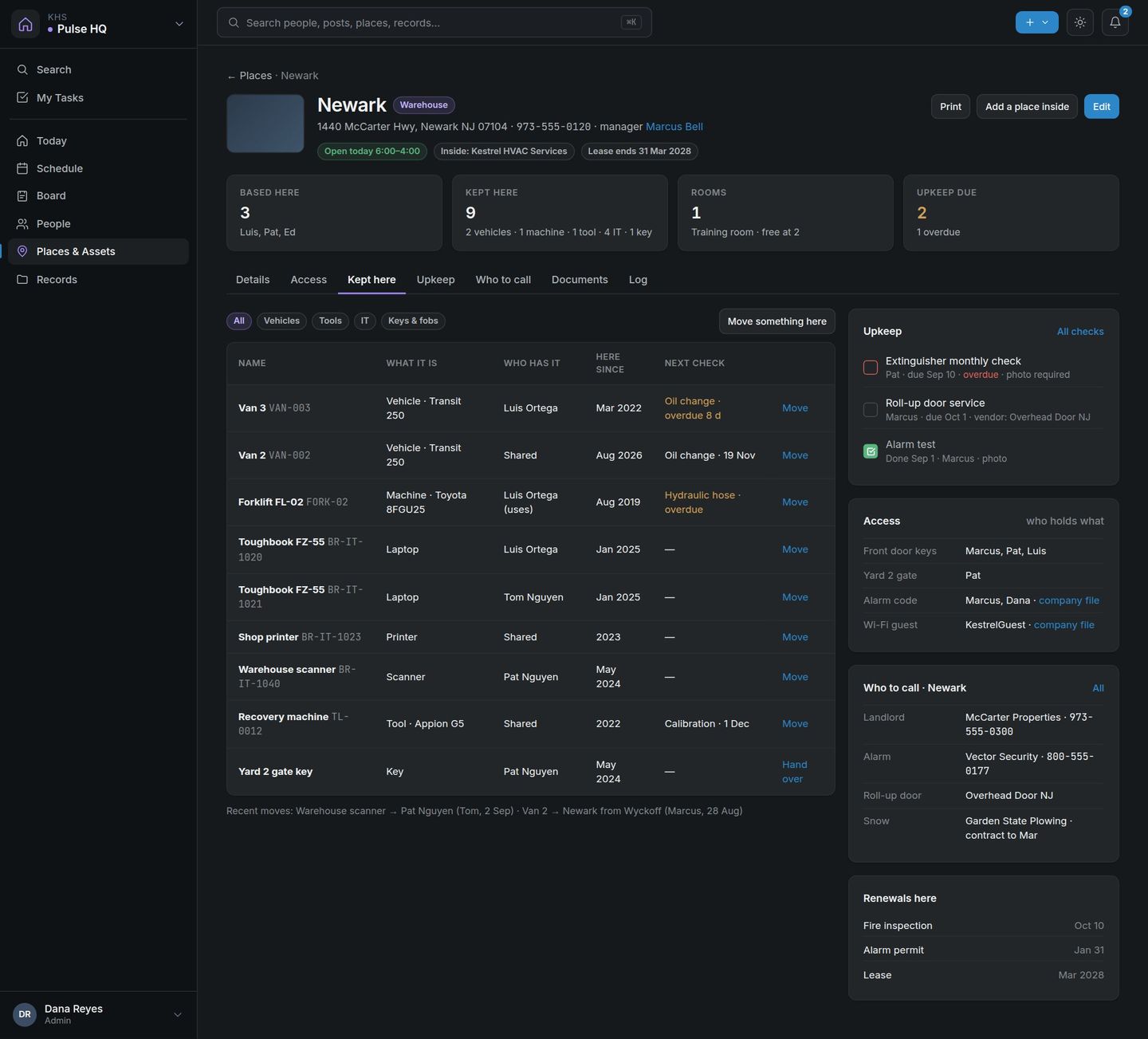
Task: Click the Pulse HQ home logo
Action: click(26, 24)
